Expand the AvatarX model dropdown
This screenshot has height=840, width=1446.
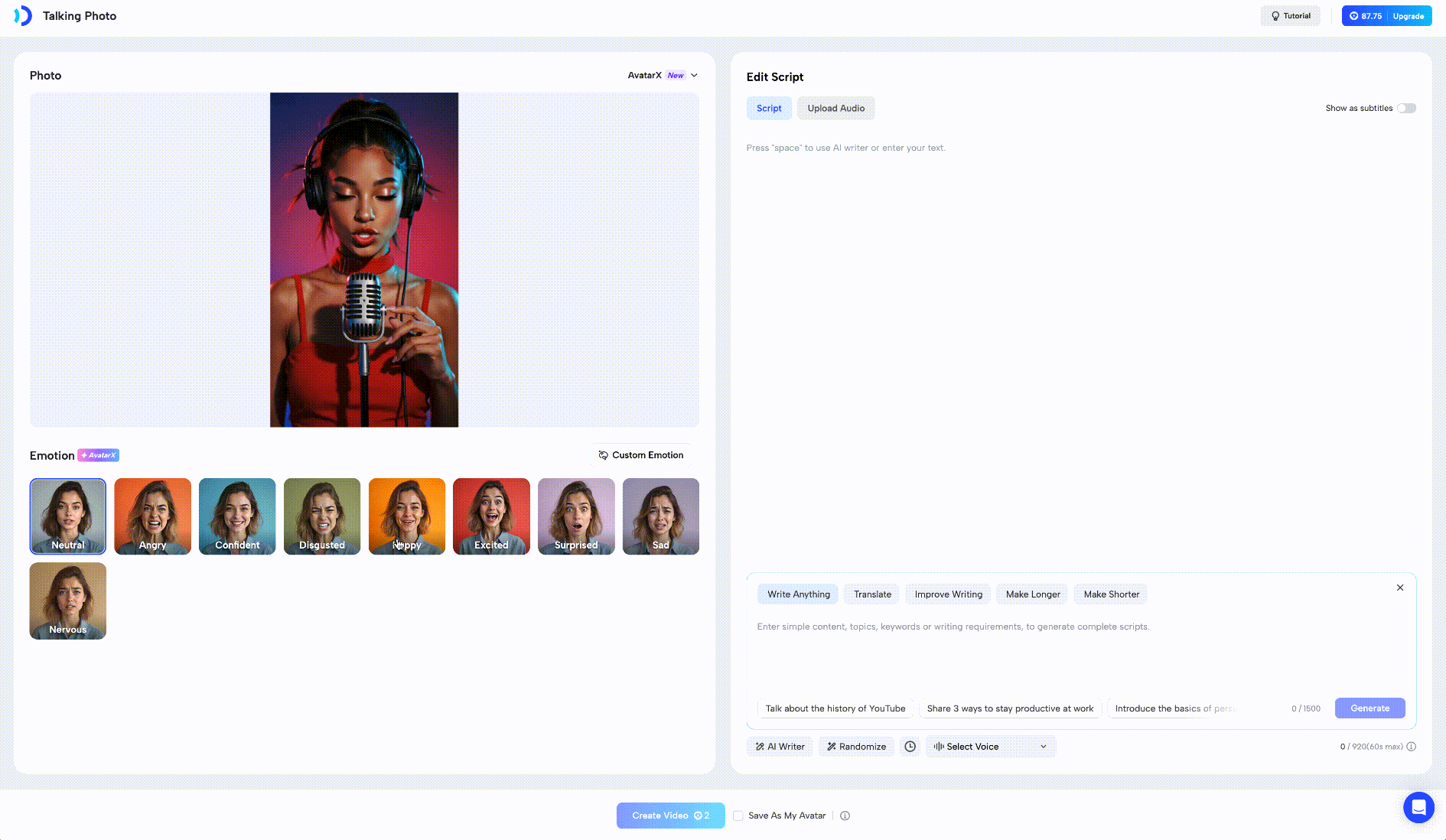click(663, 75)
